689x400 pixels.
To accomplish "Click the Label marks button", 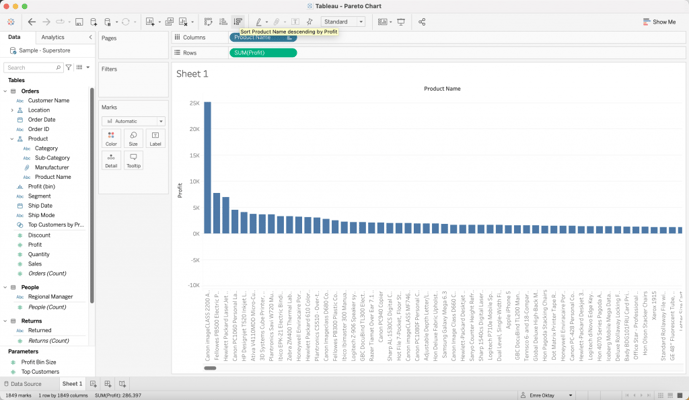I will click(155, 138).
